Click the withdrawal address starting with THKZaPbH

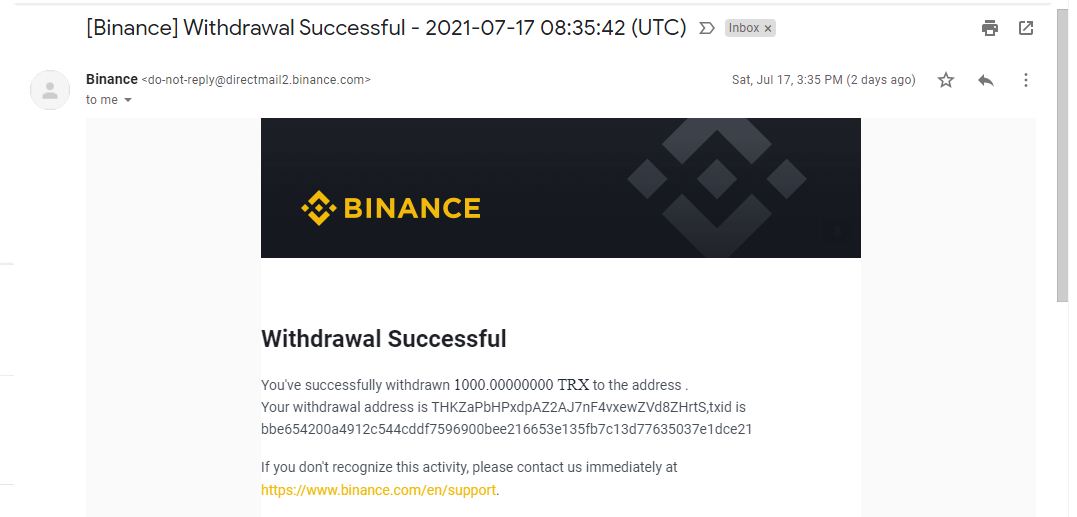click(x=568, y=407)
